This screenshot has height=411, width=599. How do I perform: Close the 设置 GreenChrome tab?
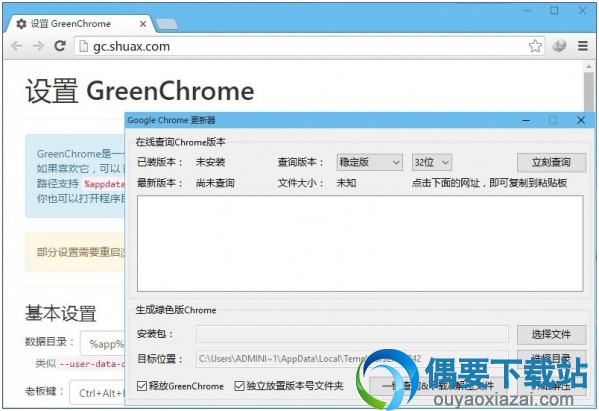(x=143, y=24)
